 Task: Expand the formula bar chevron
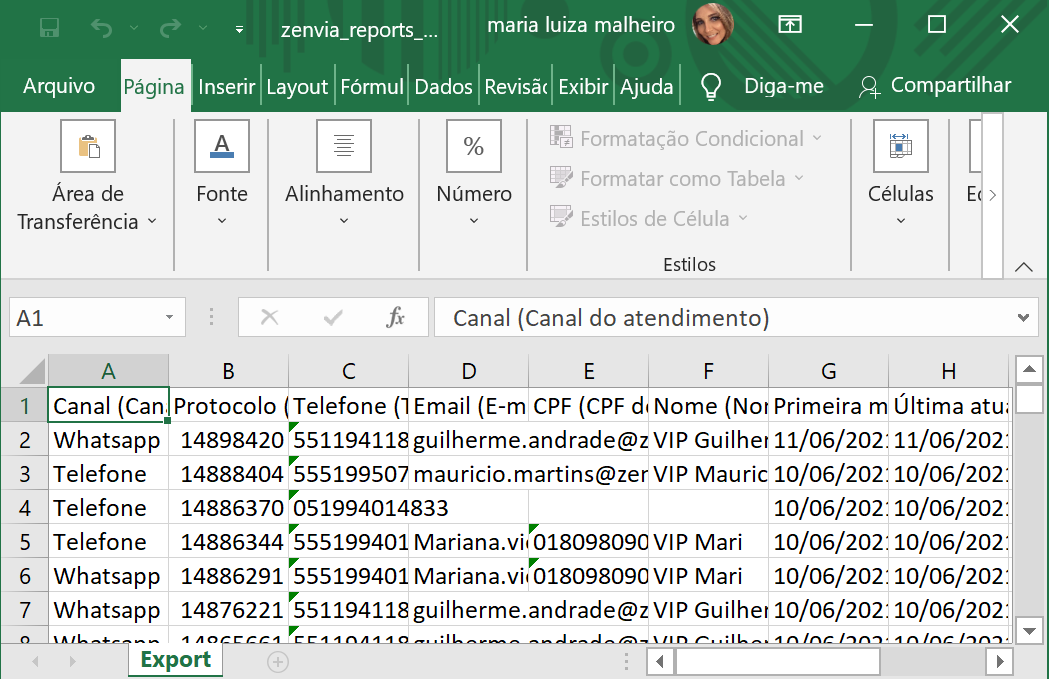(x=1023, y=318)
